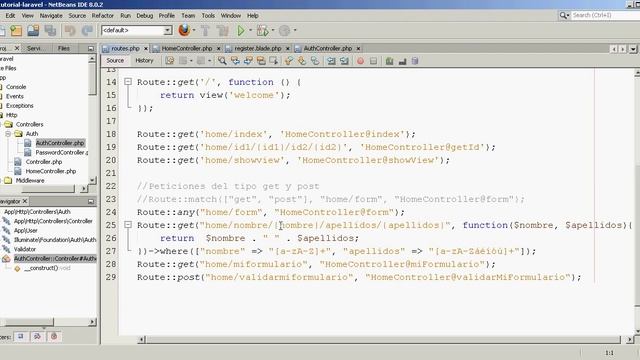640x360 pixels.
Task: Click the Build Project hammer icon
Action: [x=205, y=31]
